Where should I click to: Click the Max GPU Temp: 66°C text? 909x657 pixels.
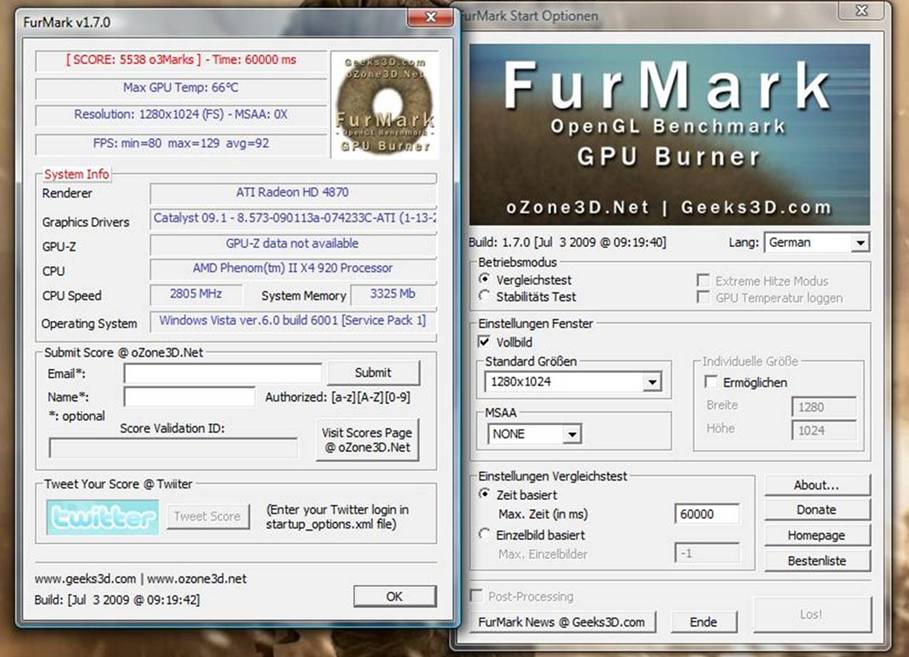(x=181, y=88)
